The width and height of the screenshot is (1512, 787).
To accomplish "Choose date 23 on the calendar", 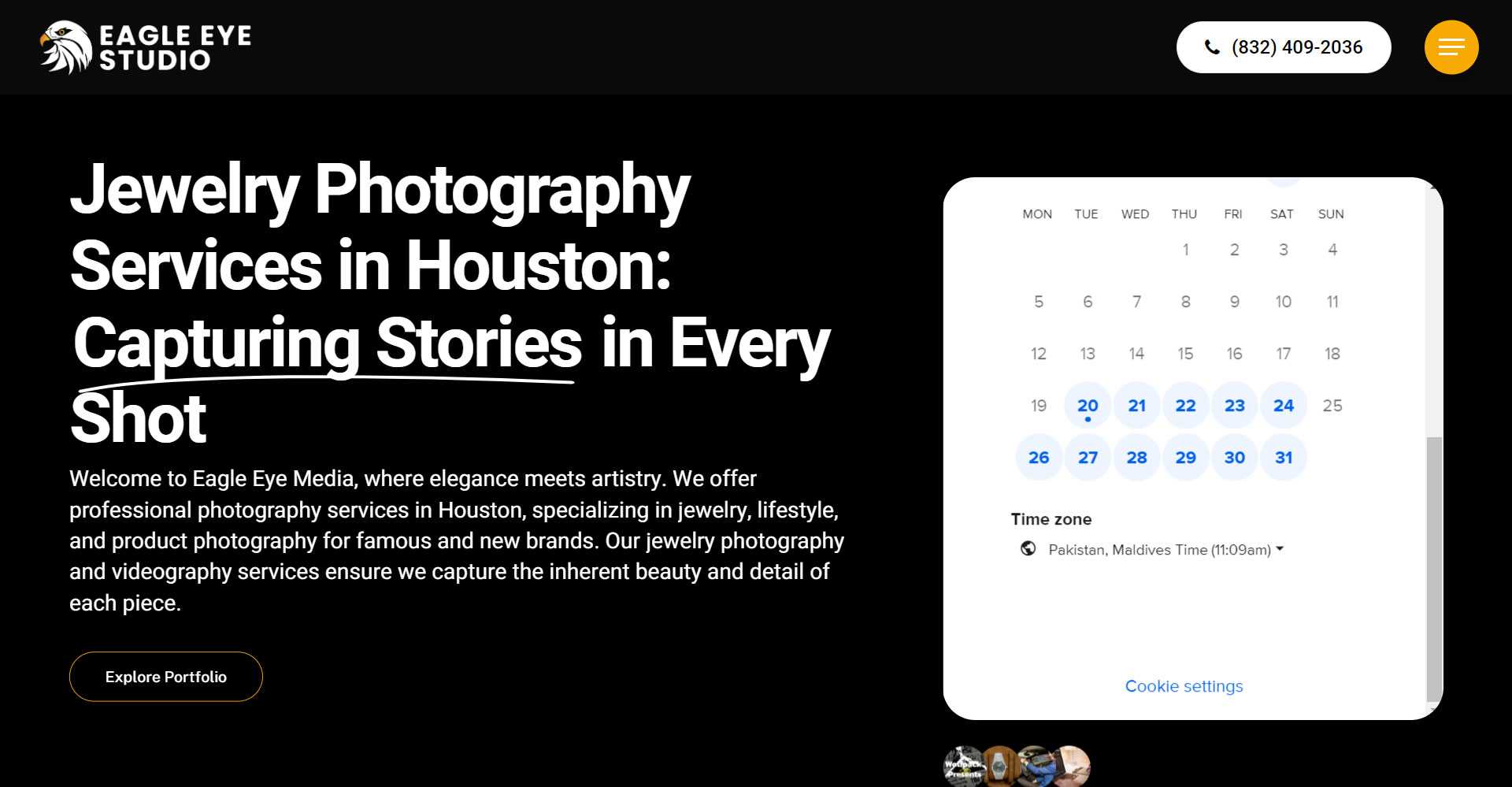I will [x=1234, y=406].
